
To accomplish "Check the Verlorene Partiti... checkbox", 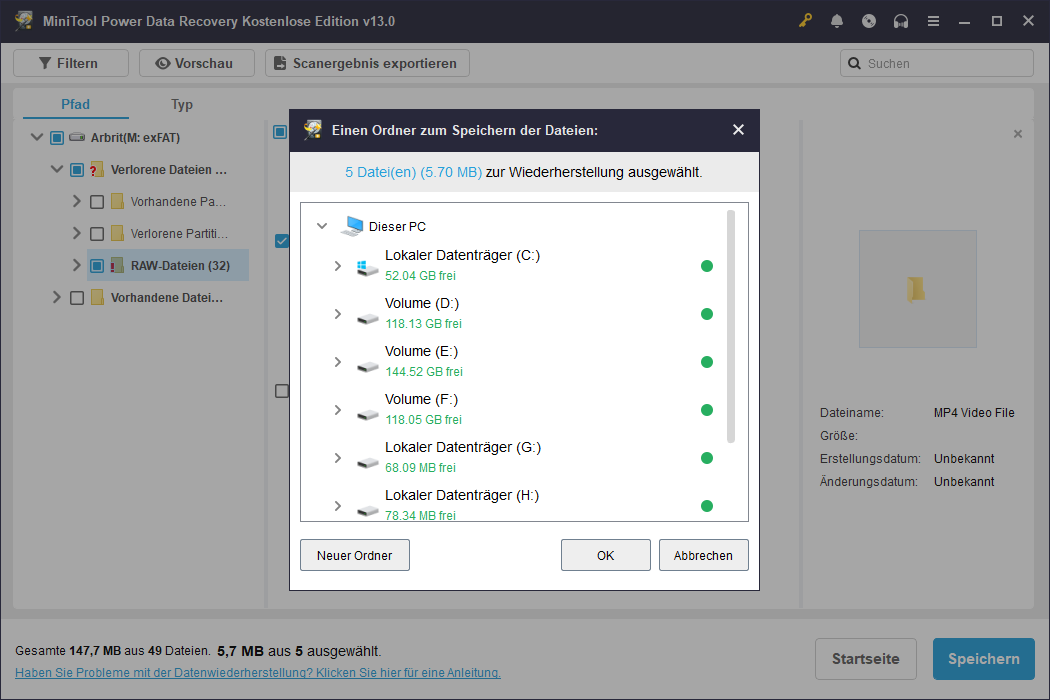I will pyautogui.click(x=97, y=234).
